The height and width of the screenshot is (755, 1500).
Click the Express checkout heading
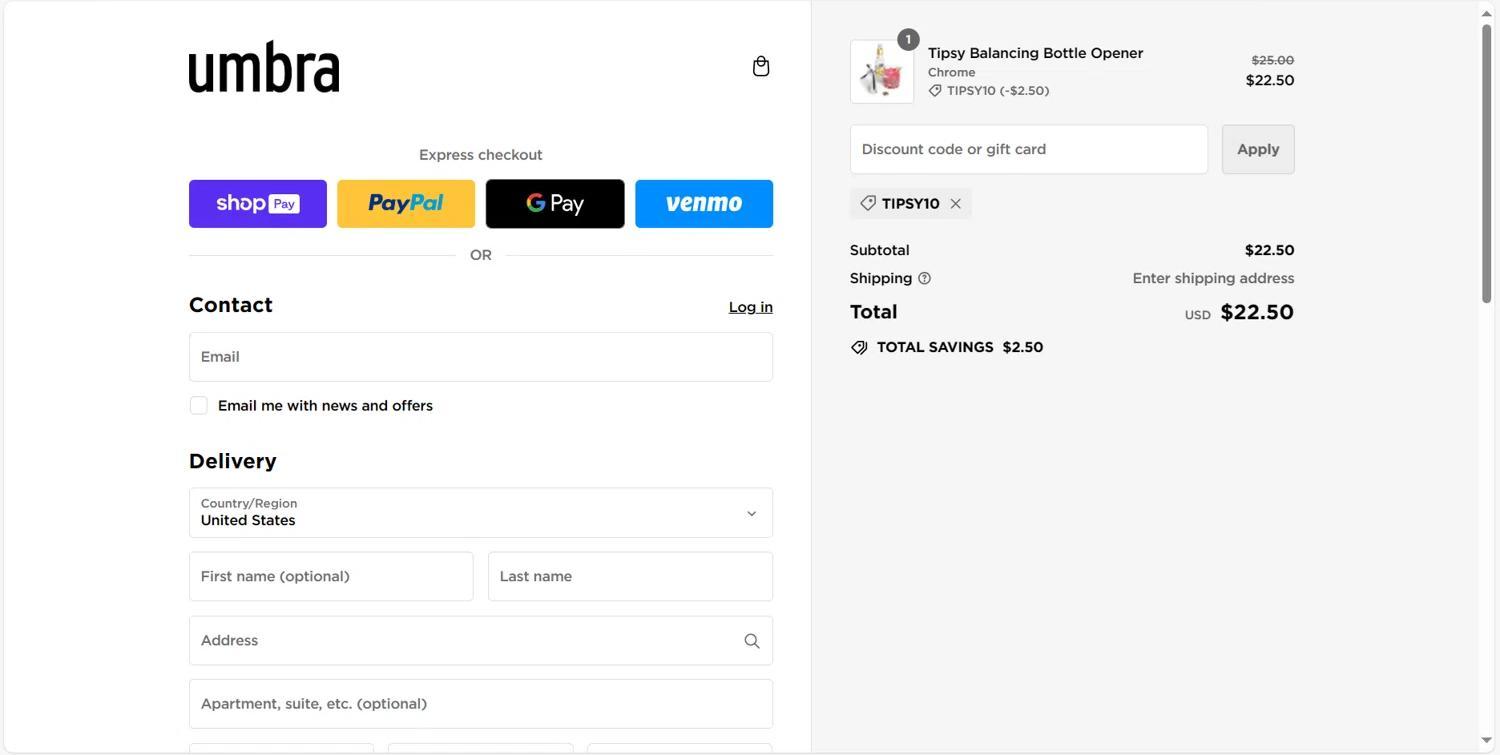[481, 155]
